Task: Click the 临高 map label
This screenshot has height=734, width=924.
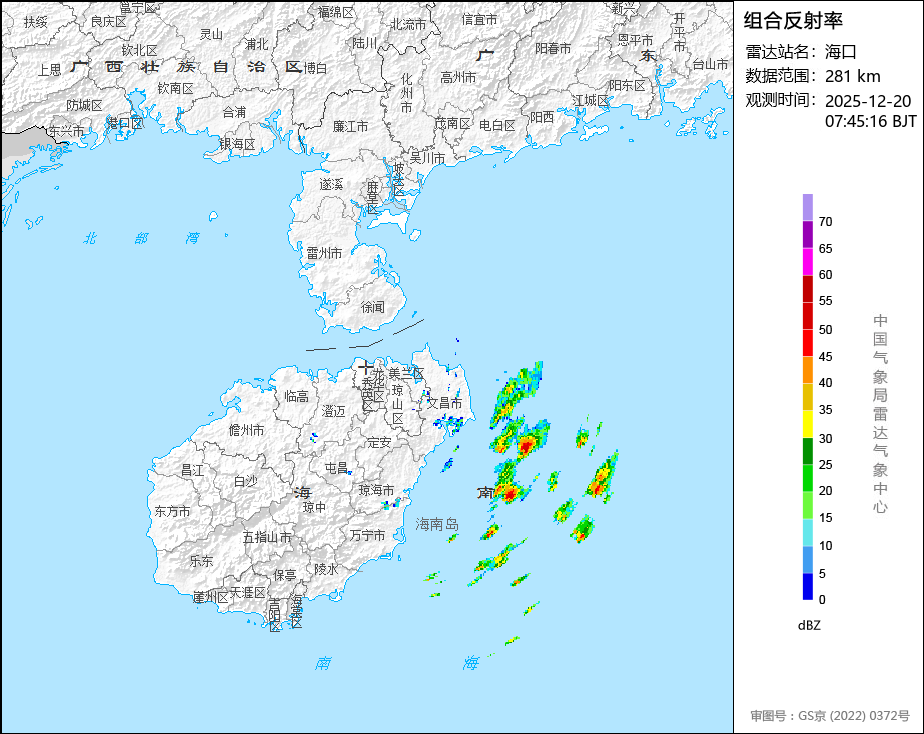Action: (296, 396)
